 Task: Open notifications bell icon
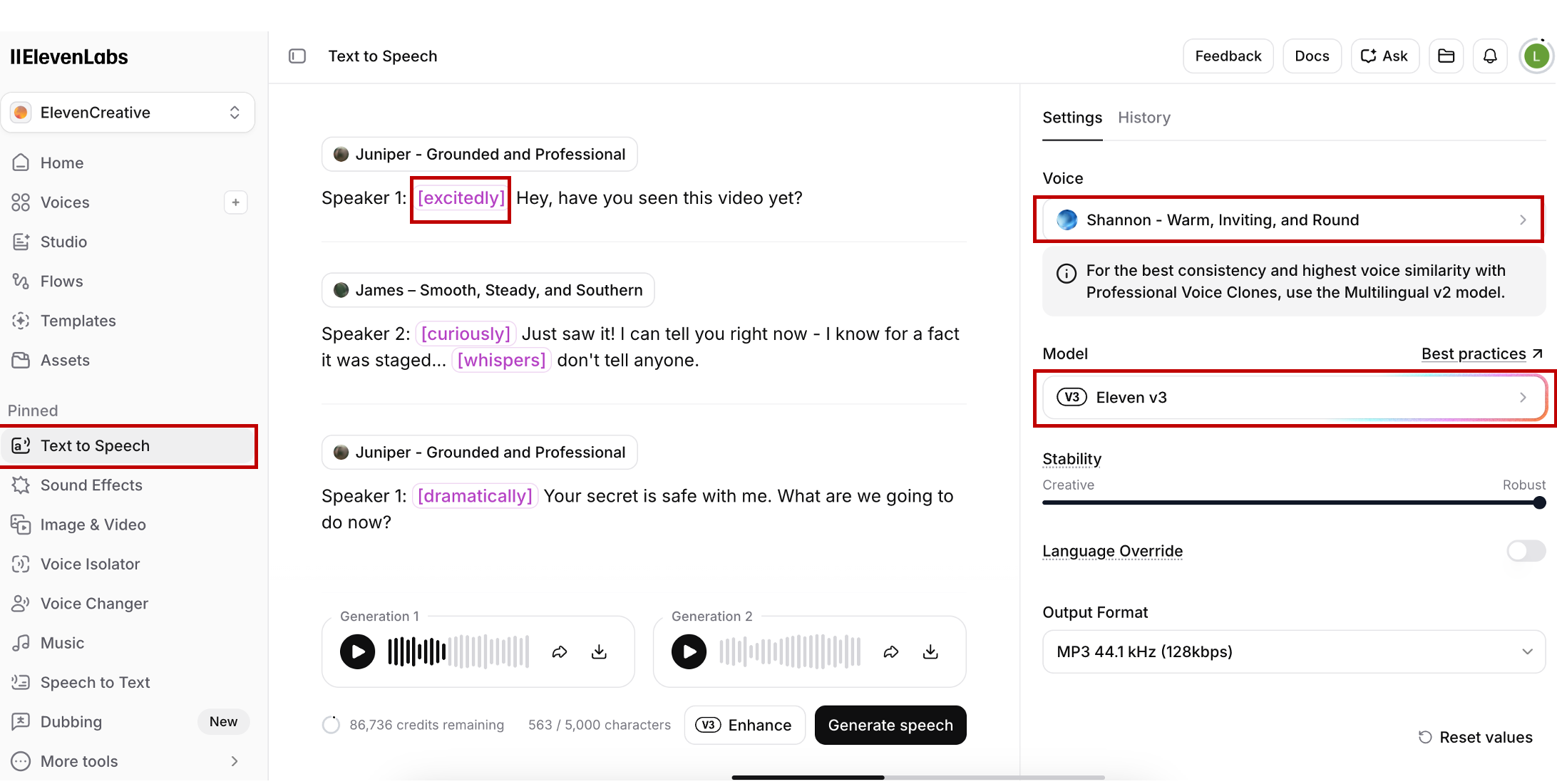tap(1490, 56)
